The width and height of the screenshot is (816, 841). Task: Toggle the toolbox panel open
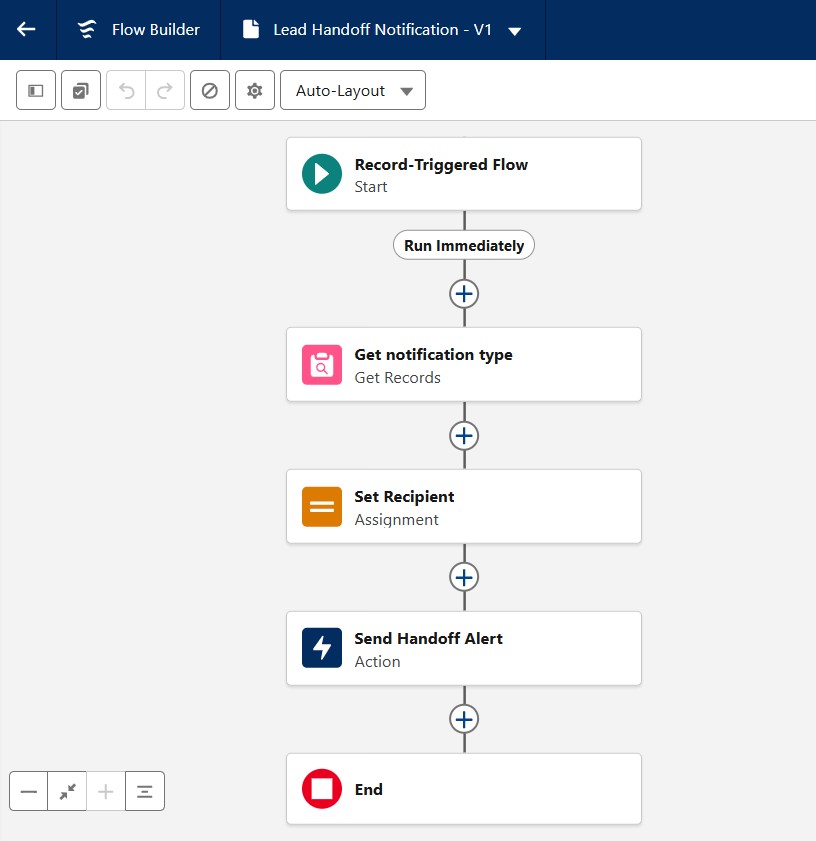pyautogui.click(x=35, y=90)
